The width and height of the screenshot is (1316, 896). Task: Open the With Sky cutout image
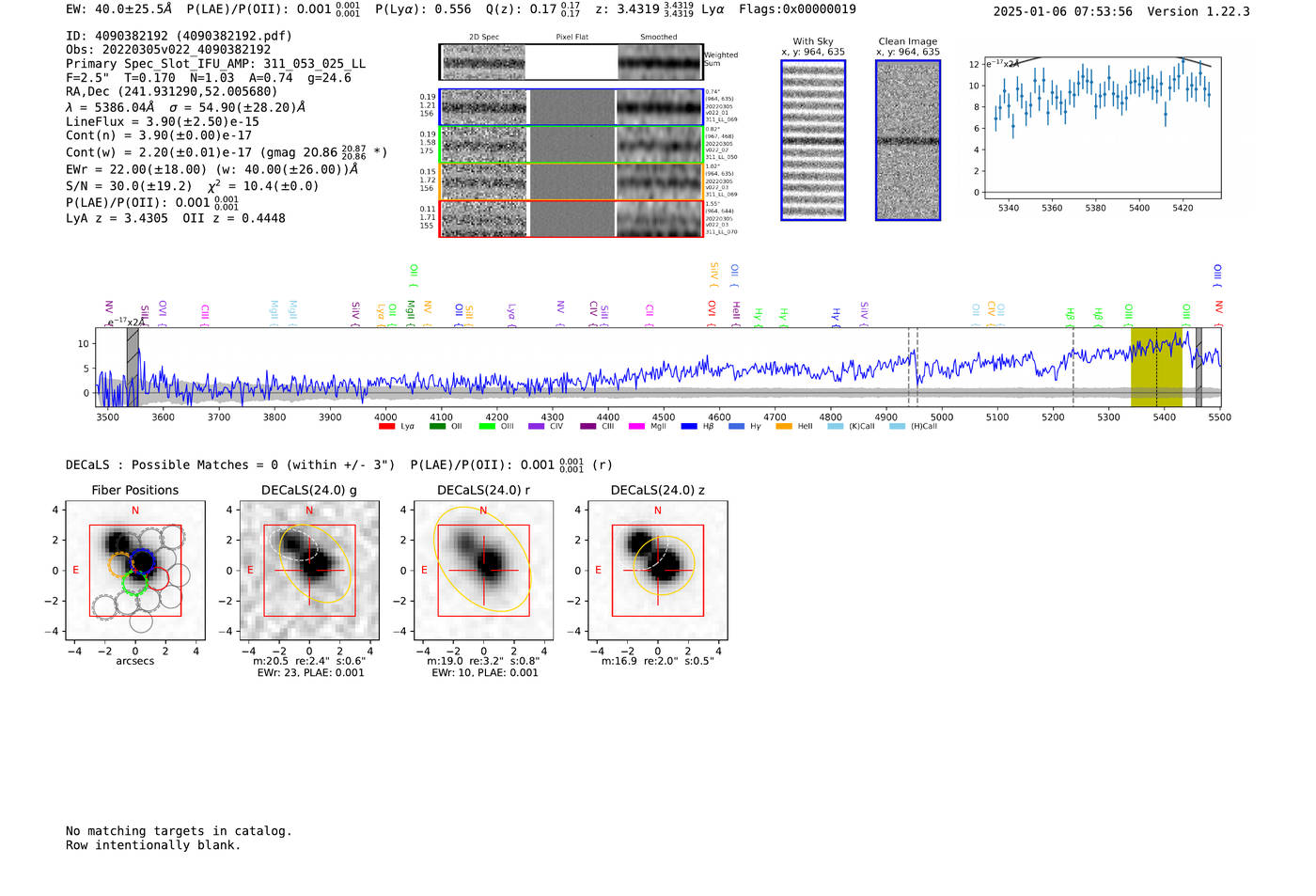[x=813, y=140]
